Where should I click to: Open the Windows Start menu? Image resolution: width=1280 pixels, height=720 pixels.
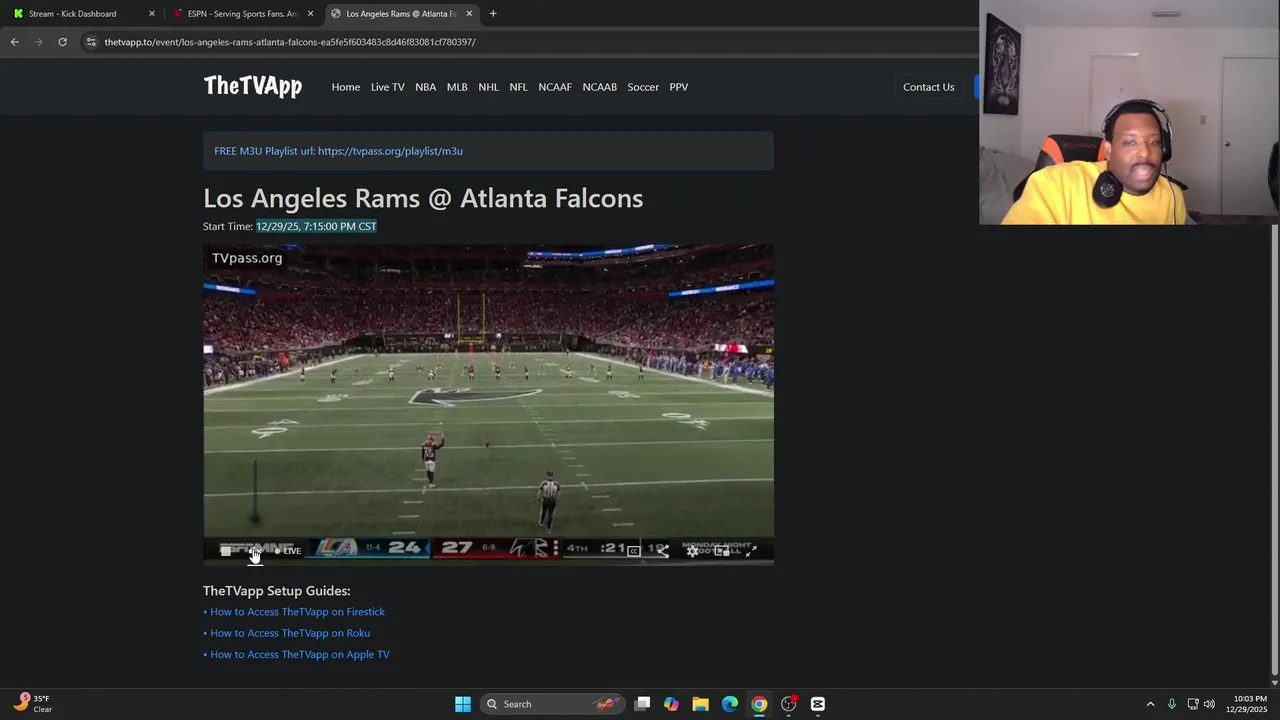(x=462, y=704)
